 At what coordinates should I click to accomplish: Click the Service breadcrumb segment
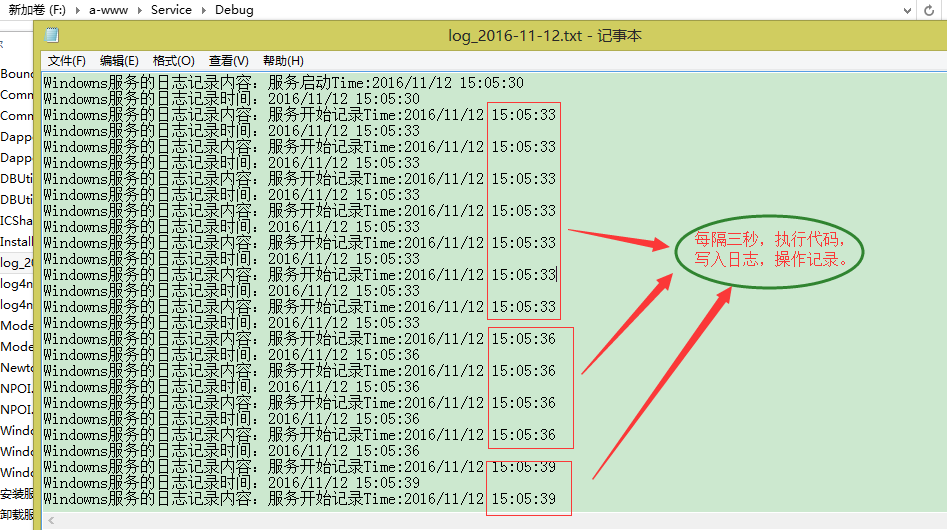coord(171,10)
